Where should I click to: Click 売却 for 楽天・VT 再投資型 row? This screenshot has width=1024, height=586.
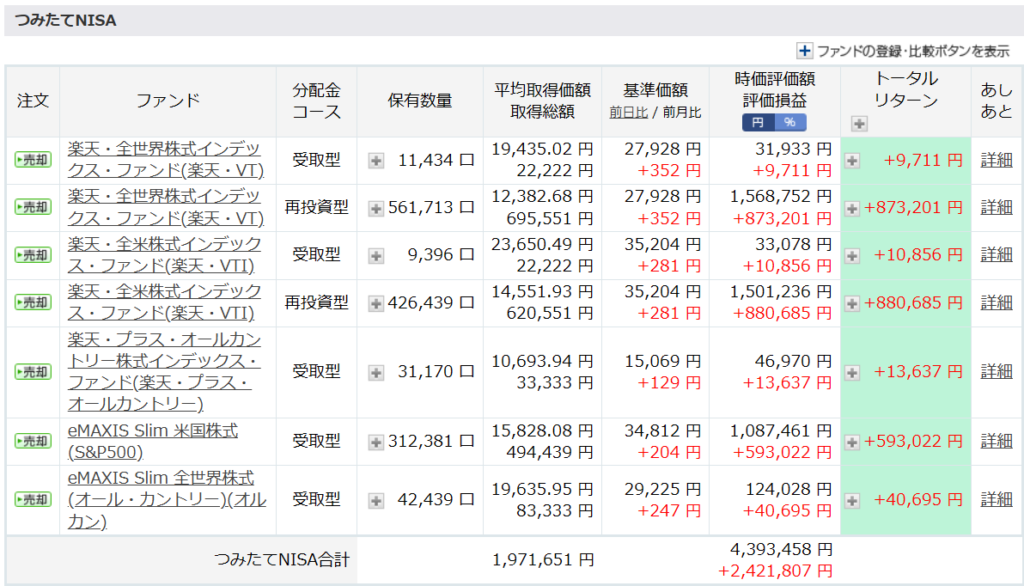[x=33, y=207]
